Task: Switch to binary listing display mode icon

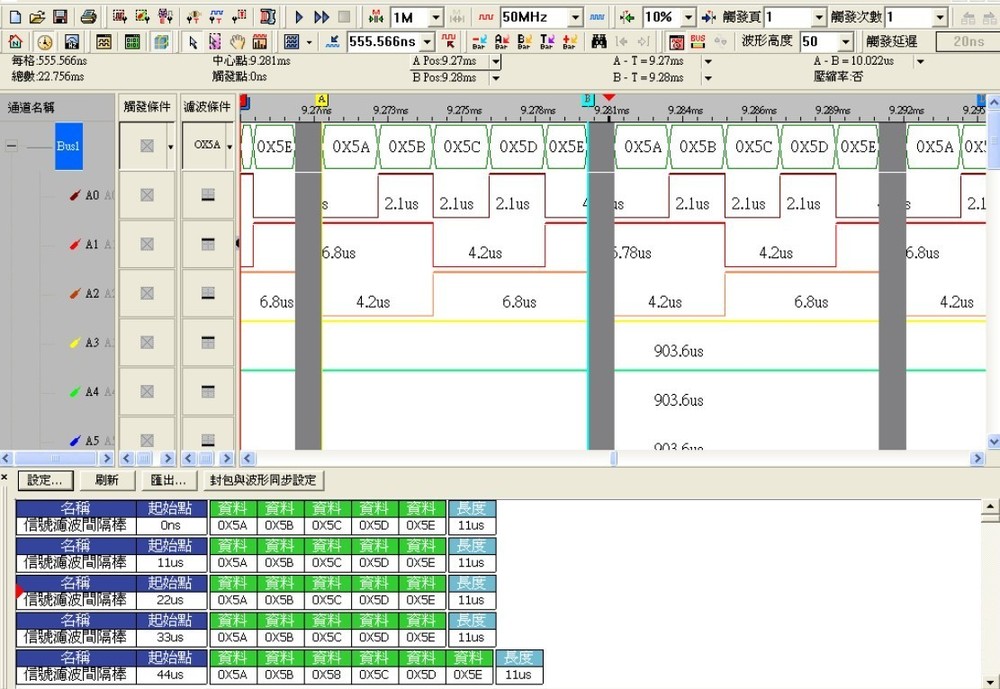Action: point(132,42)
